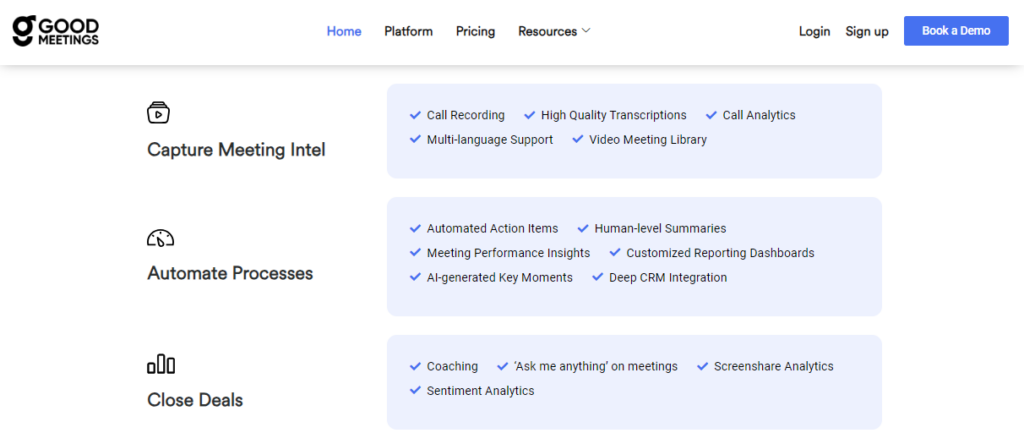Select the Sign up link
Viewport: 1024px width, 433px height.
tap(866, 31)
